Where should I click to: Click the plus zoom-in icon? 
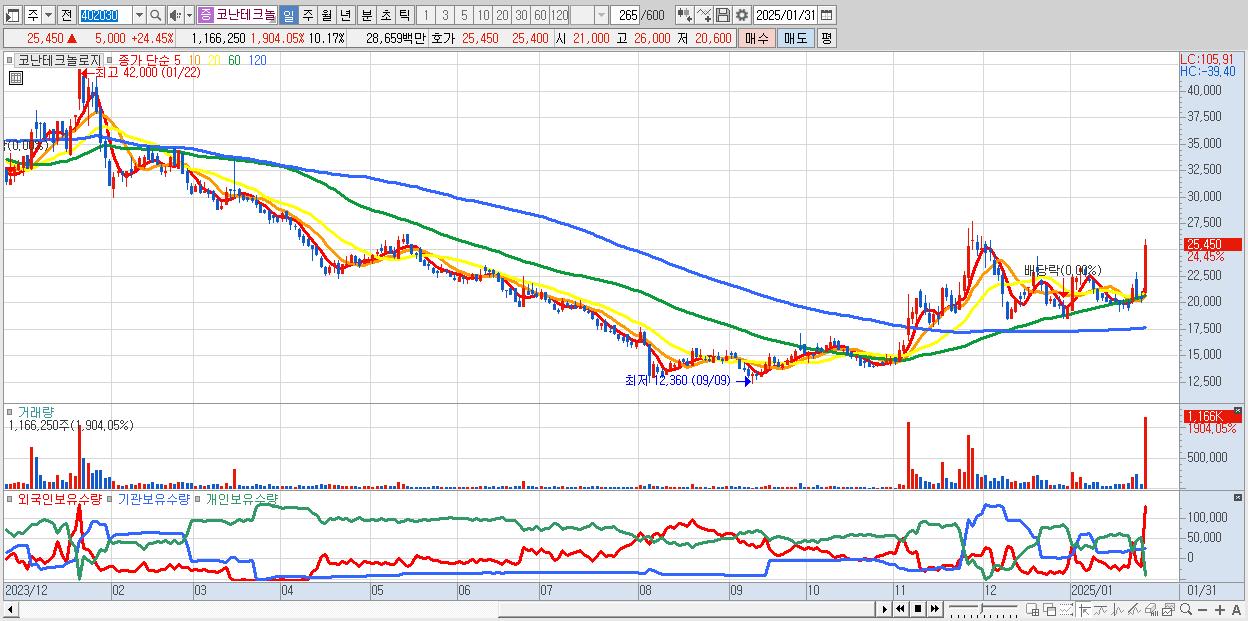1220,610
